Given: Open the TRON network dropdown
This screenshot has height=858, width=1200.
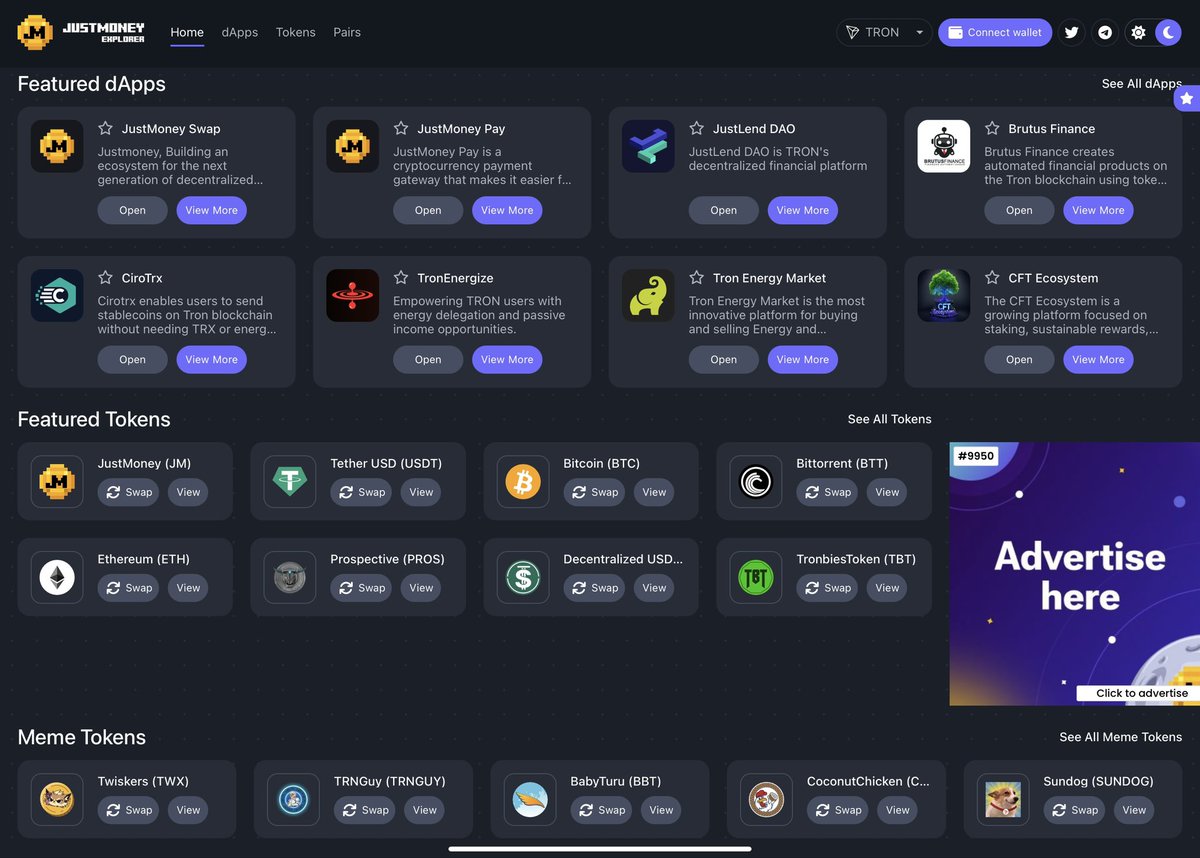Looking at the screenshot, I should coord(884,32).
